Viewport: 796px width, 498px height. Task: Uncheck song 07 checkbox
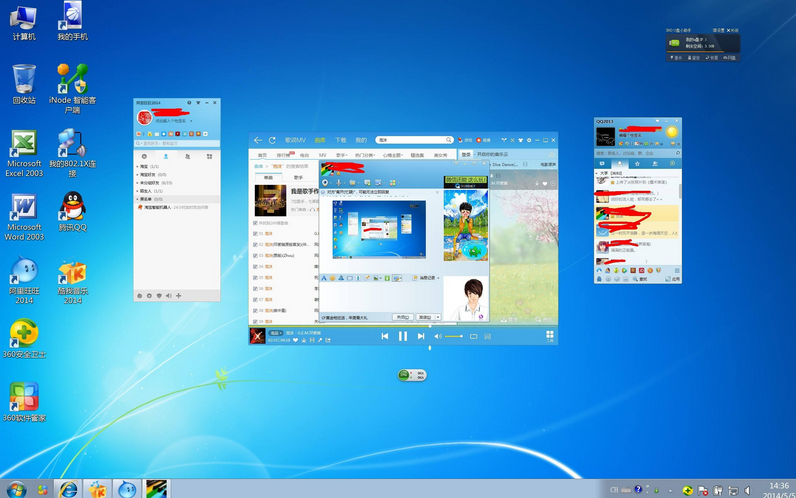pyautogui.click(x=255, y=300)
